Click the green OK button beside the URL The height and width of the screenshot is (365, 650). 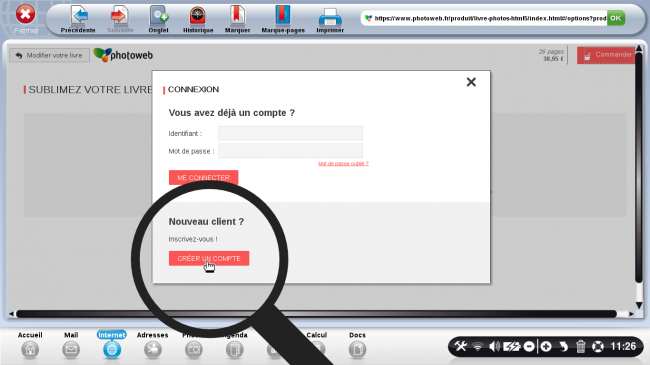616,18
